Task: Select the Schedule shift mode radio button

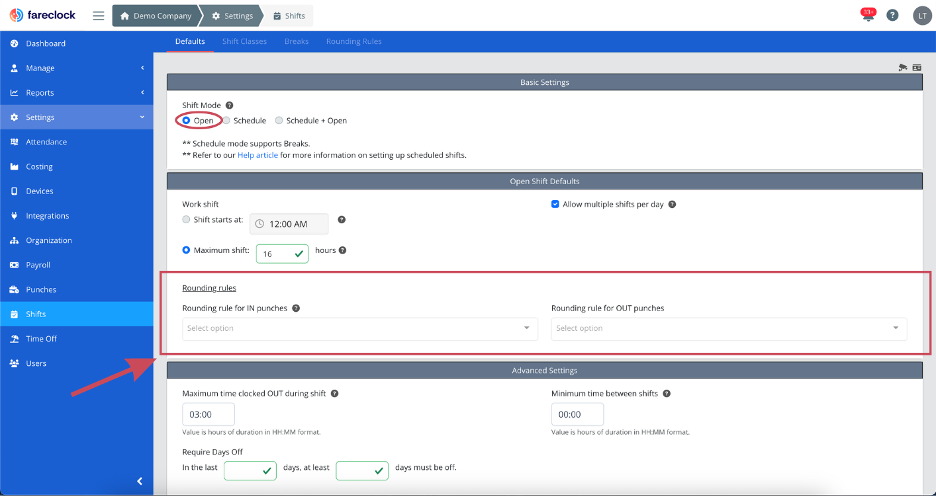Action: 226,121
